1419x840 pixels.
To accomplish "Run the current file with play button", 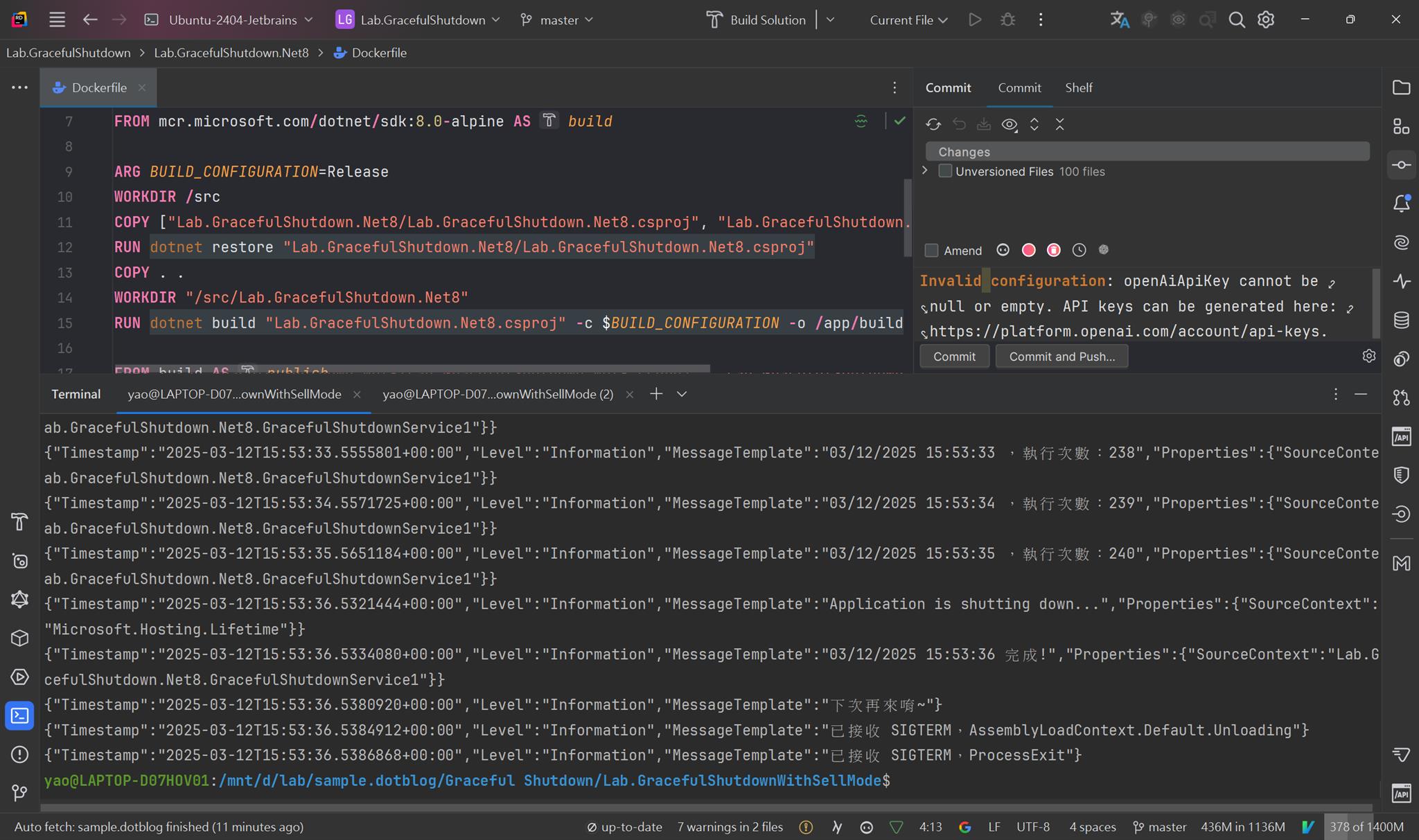I will tap(975, 19).
